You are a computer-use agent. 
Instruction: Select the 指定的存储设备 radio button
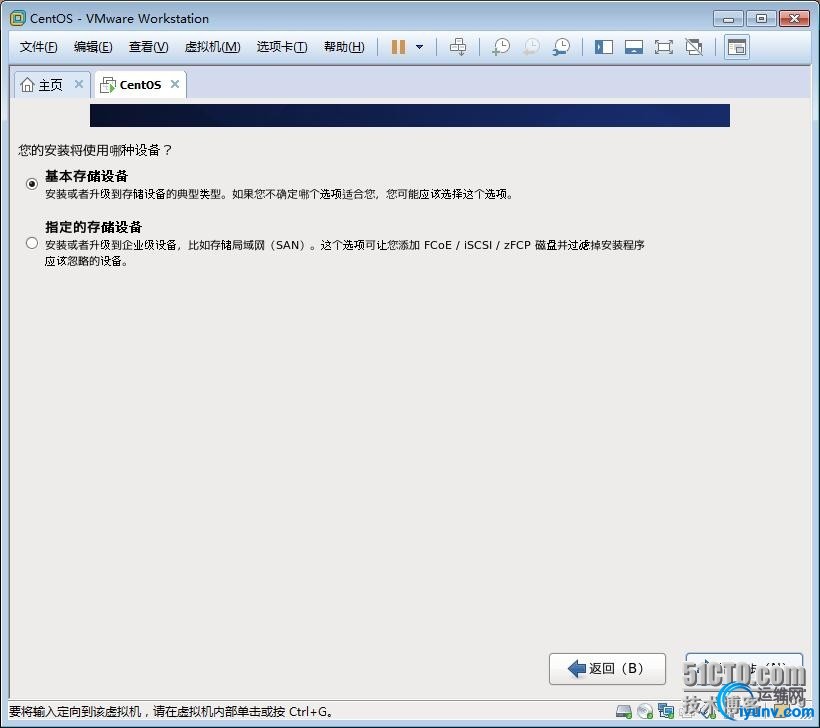coord(32,243)
